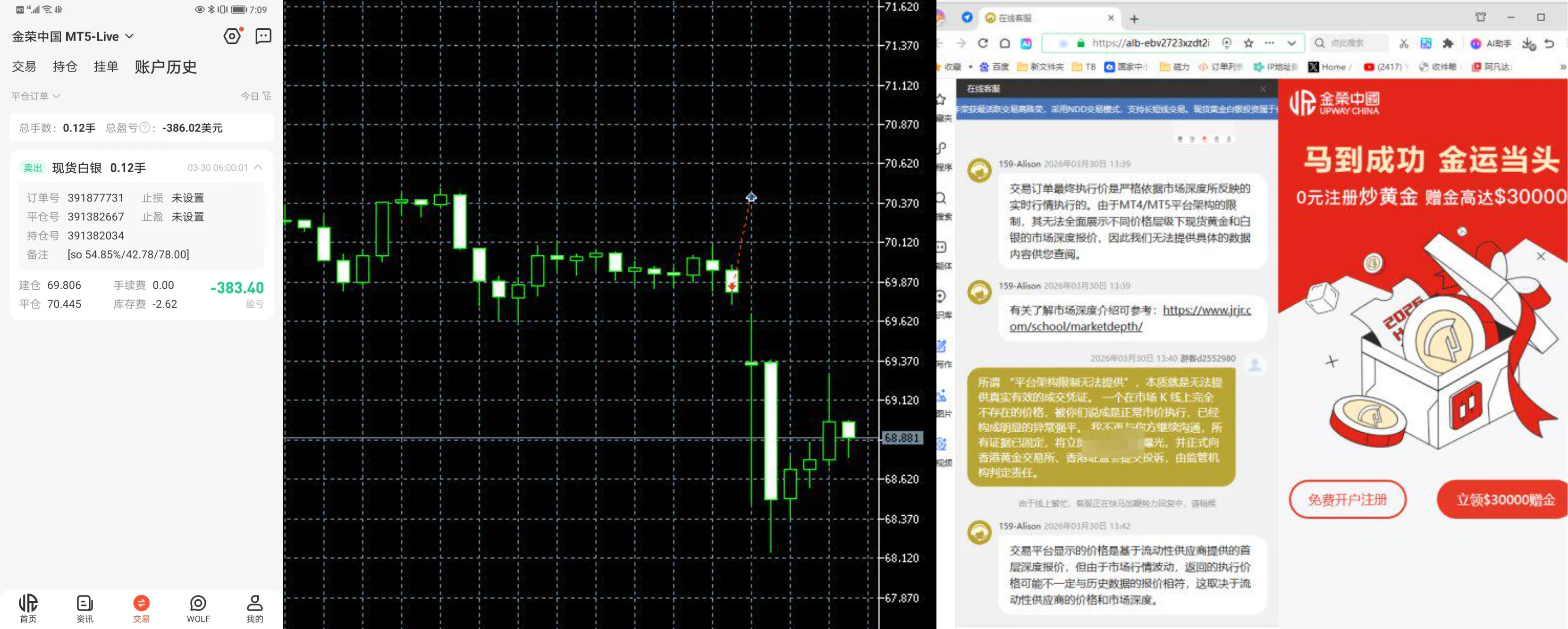Screen dimensions: 1568x629
Task: Click the red sell arrow marker on chart
Action: coord(732,285)
